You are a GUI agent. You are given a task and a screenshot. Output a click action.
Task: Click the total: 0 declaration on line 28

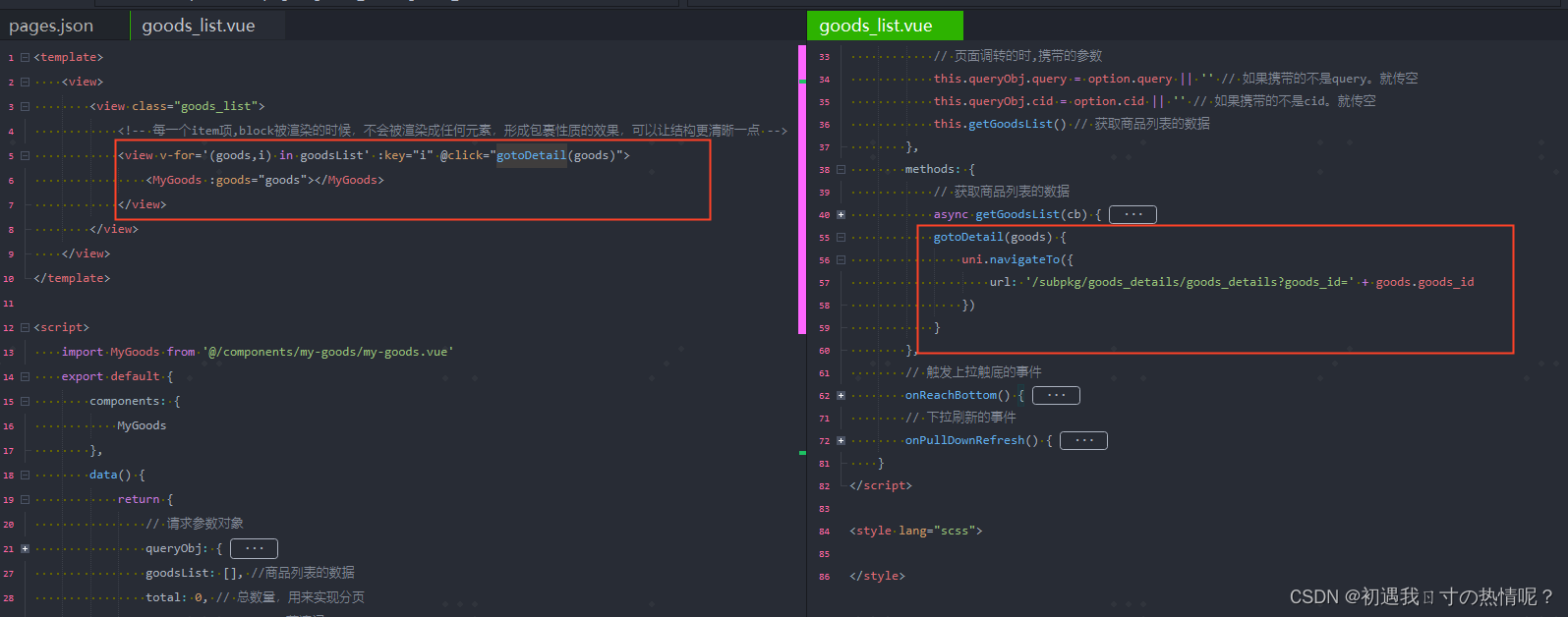point(177,597)
